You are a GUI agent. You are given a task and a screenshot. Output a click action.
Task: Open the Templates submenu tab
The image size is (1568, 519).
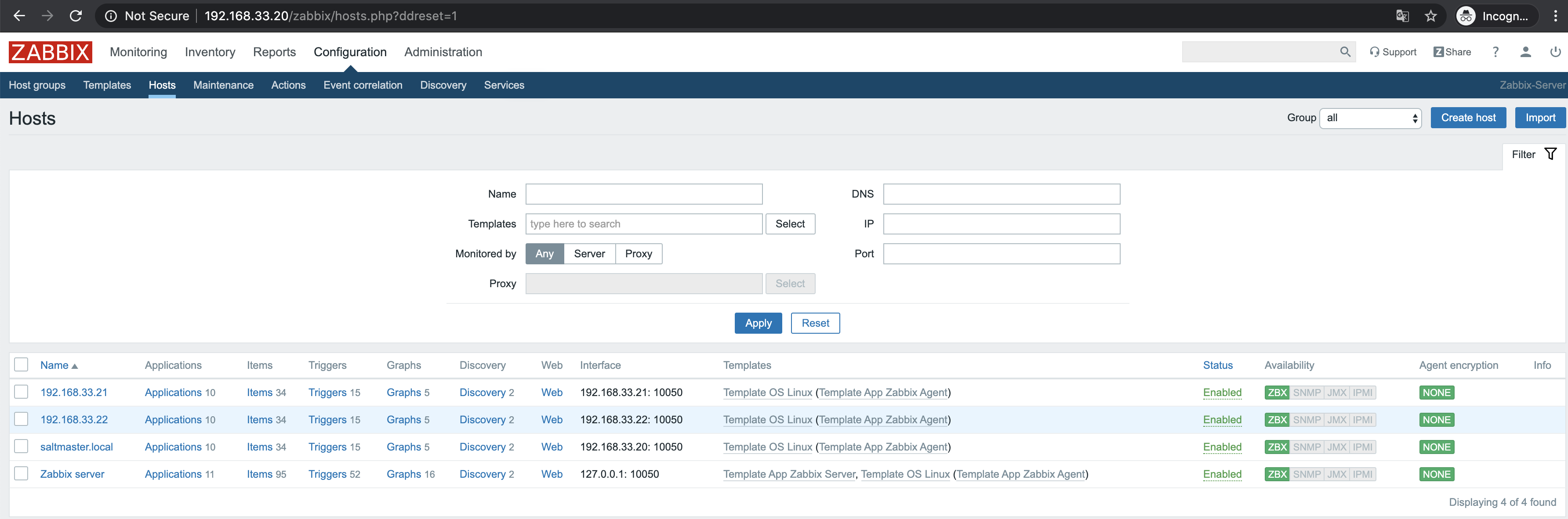[107, 85]
